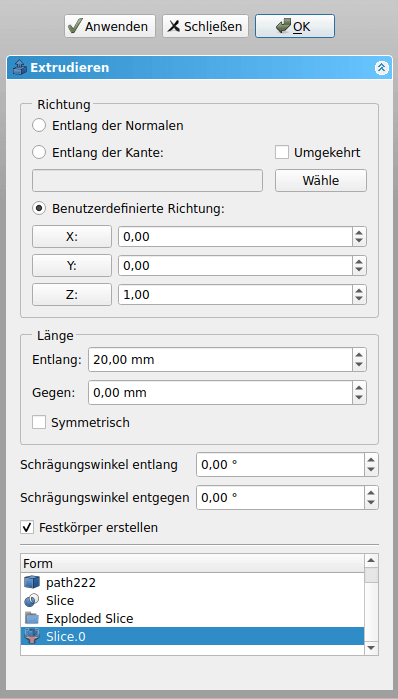
Task: Select Entlang der Normalen radio option
Action: tap(39, 126)
